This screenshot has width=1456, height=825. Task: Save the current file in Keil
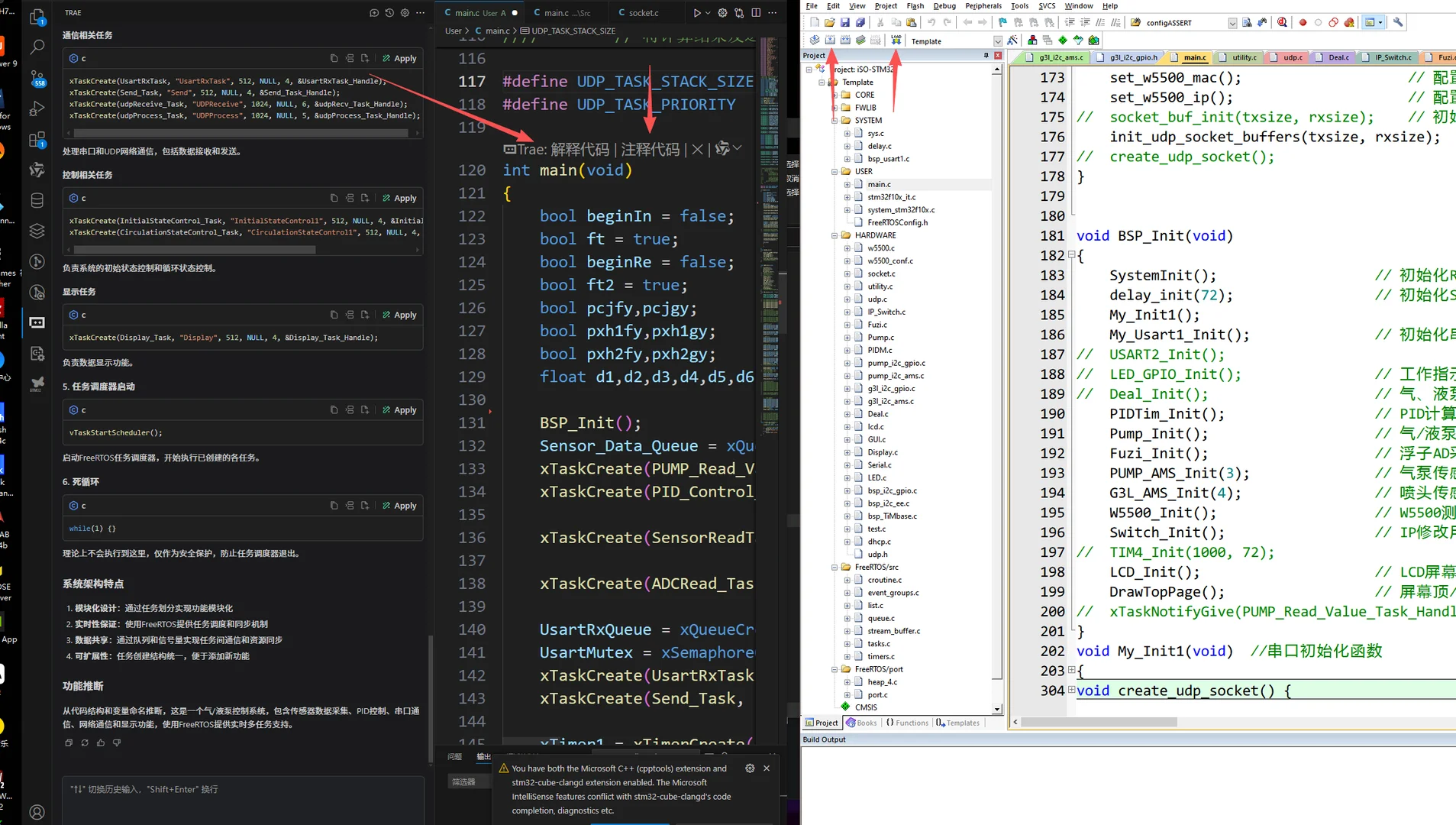[x=845, y=23]
